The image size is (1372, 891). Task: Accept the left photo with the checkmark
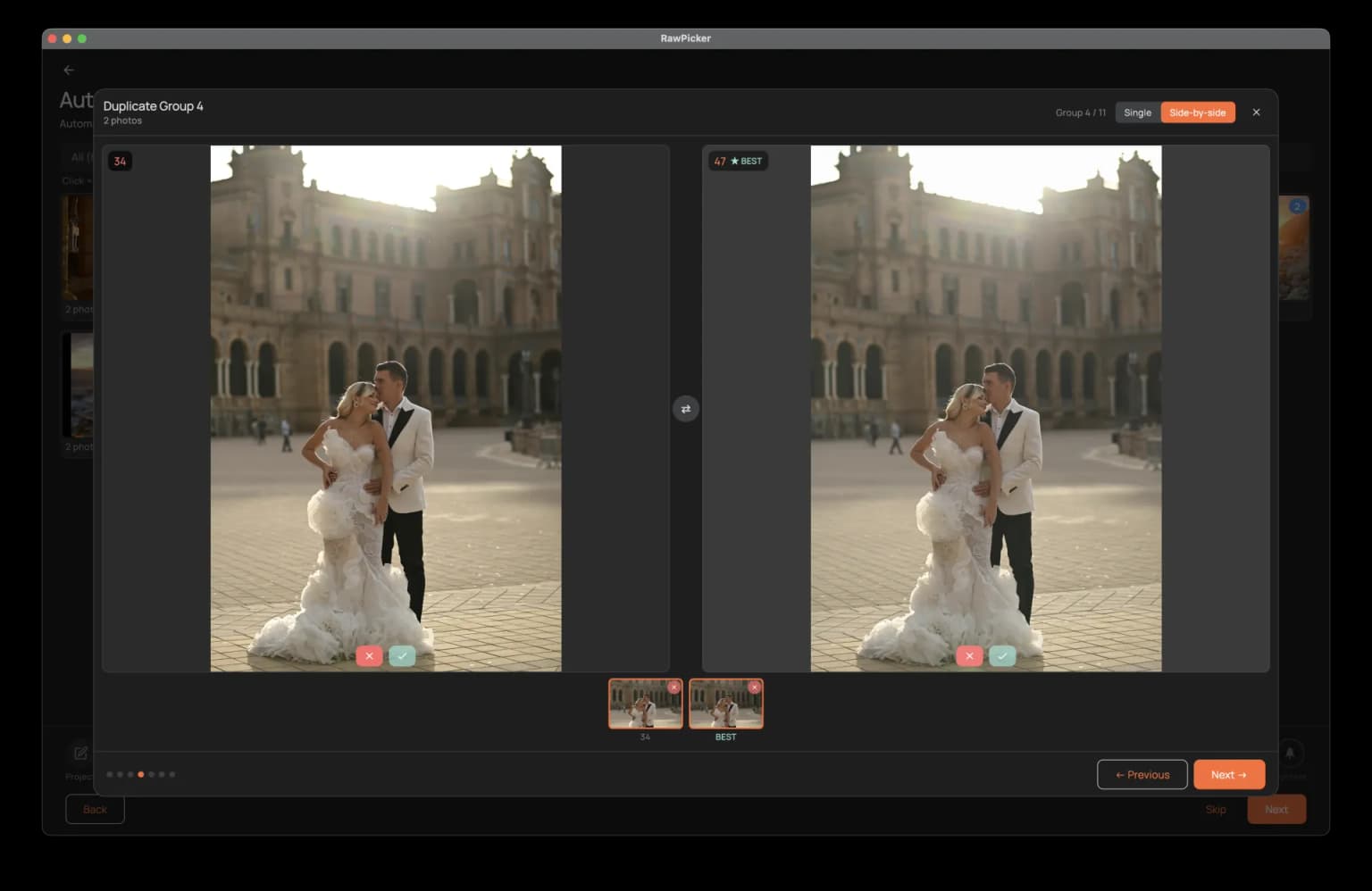click(402, 656)
